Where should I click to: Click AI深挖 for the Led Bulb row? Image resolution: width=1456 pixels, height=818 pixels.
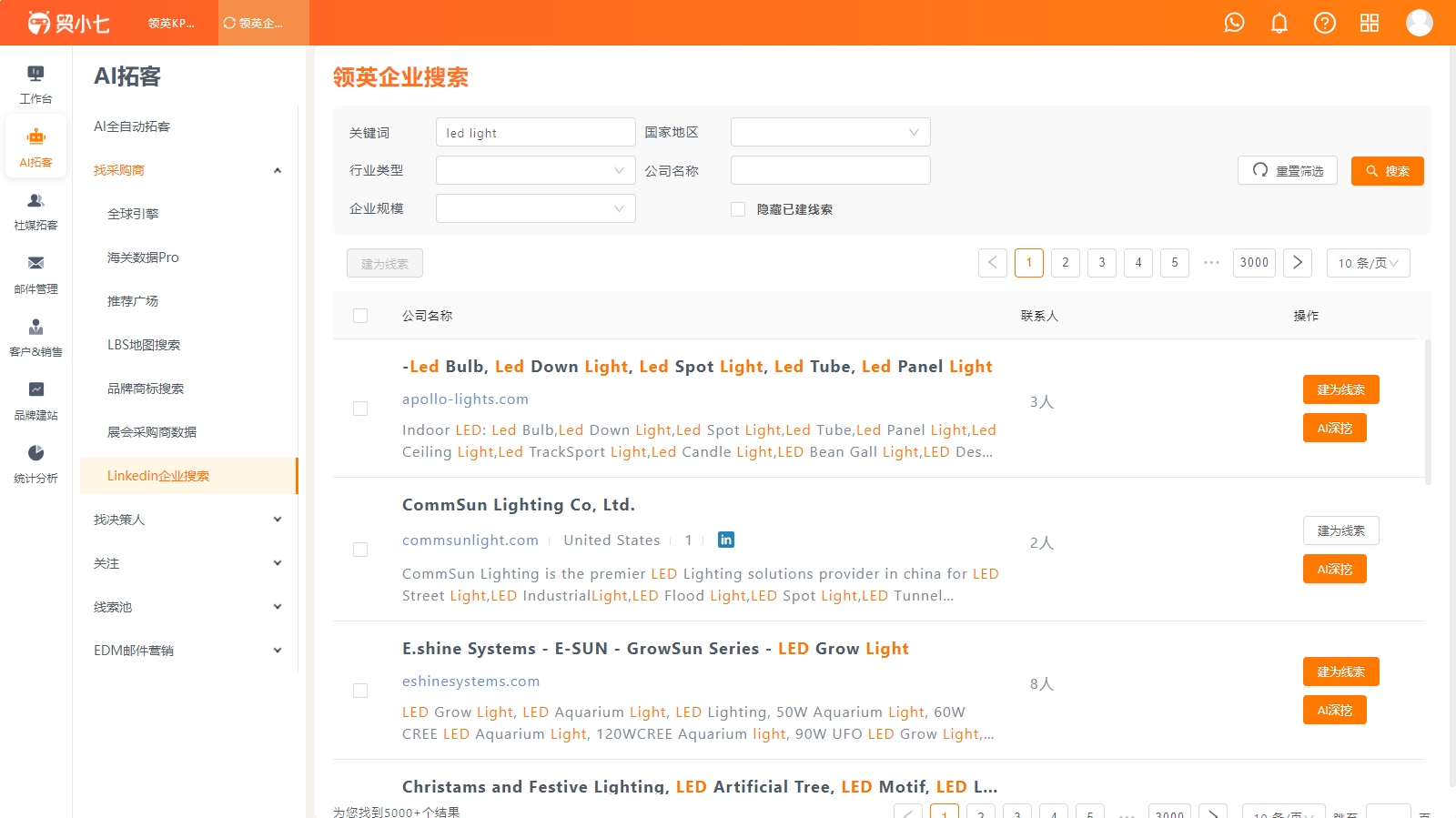[1335, 428]
